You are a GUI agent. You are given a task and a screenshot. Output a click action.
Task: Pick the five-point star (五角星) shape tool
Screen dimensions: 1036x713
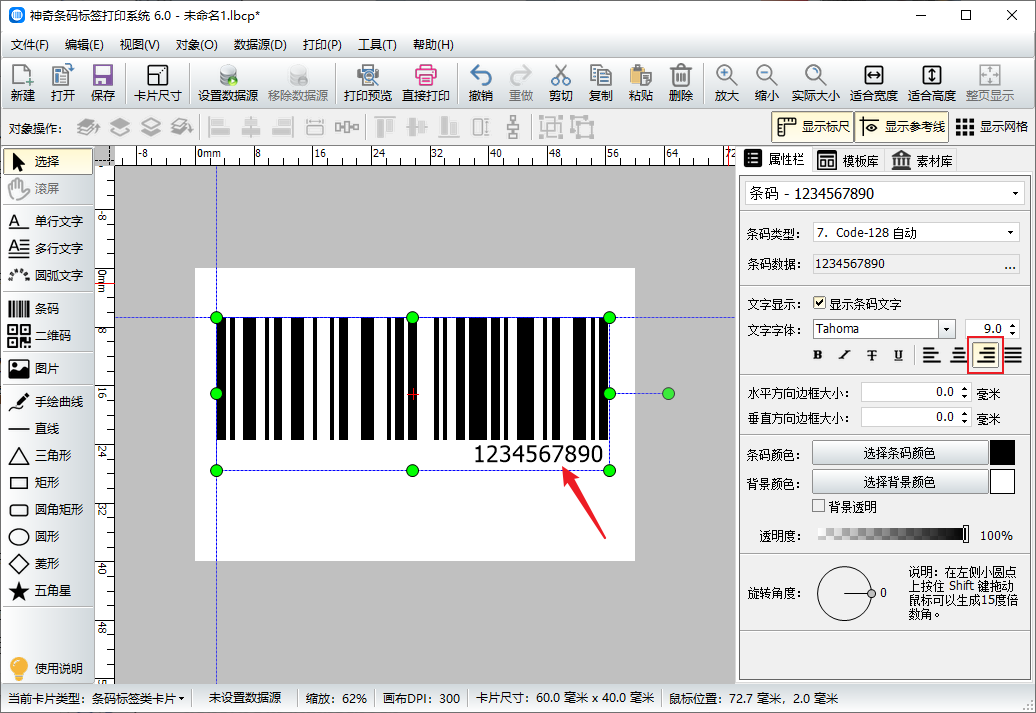(x=47, y=591)
